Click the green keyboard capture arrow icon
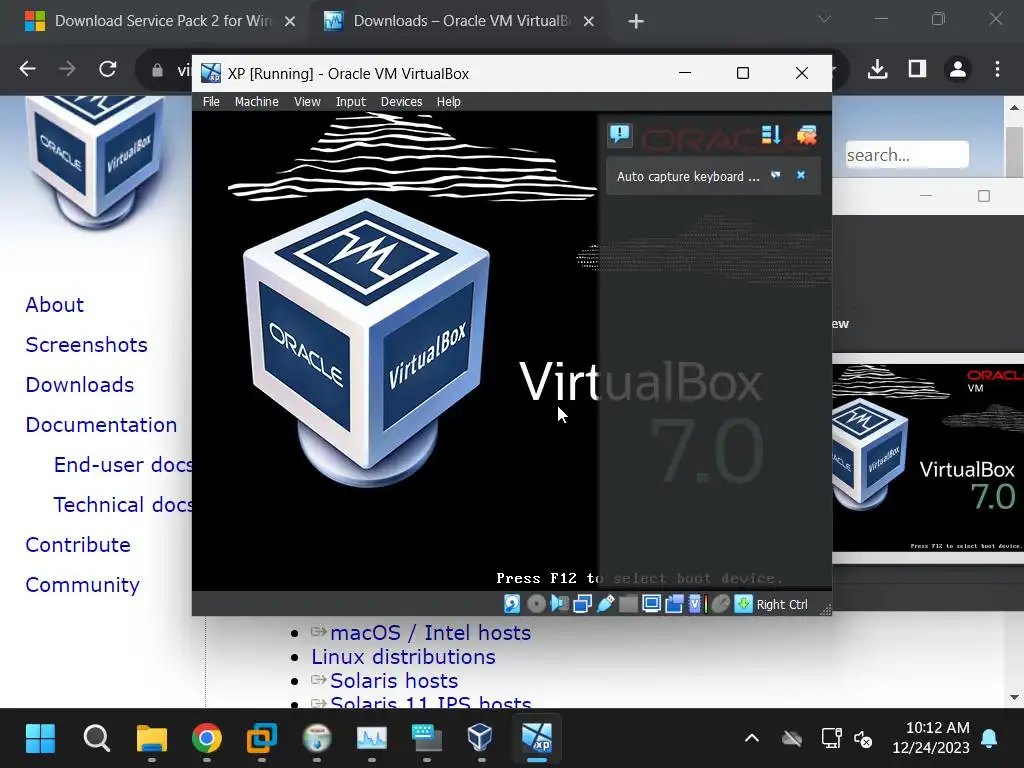 click(743, 604)
